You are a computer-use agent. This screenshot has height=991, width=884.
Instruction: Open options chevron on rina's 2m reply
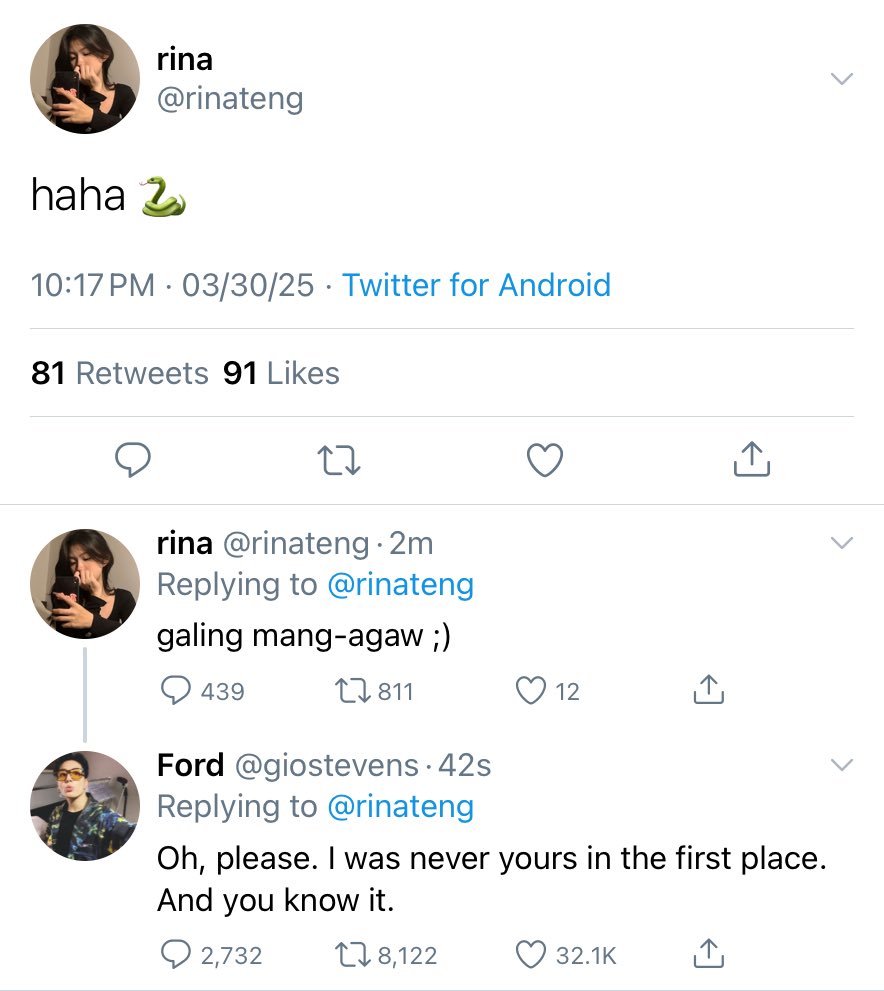842,543
